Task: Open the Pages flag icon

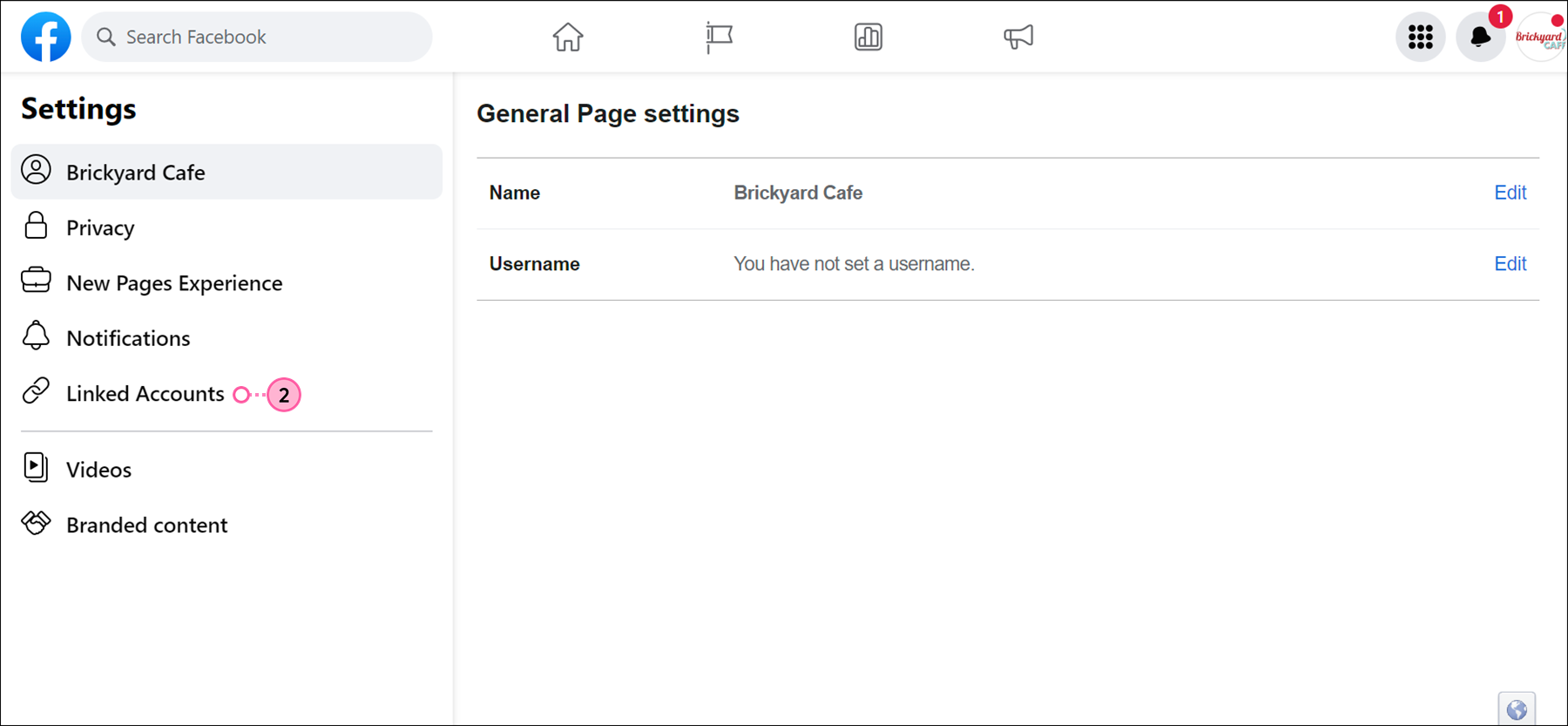Action: pyautogui.click(x=719, y=37)
